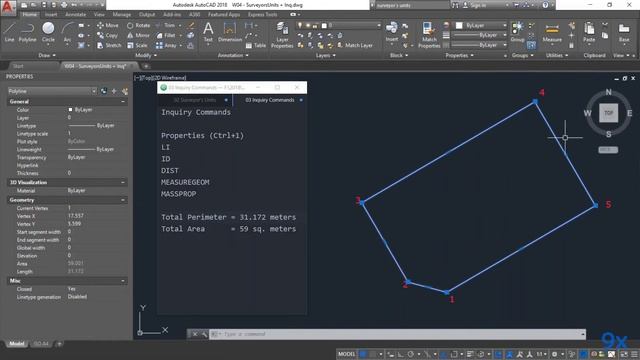This screenshot has height=360, width=640.
Task: Toggle Quick Select in Properties palette
Action: pos(124,91)
